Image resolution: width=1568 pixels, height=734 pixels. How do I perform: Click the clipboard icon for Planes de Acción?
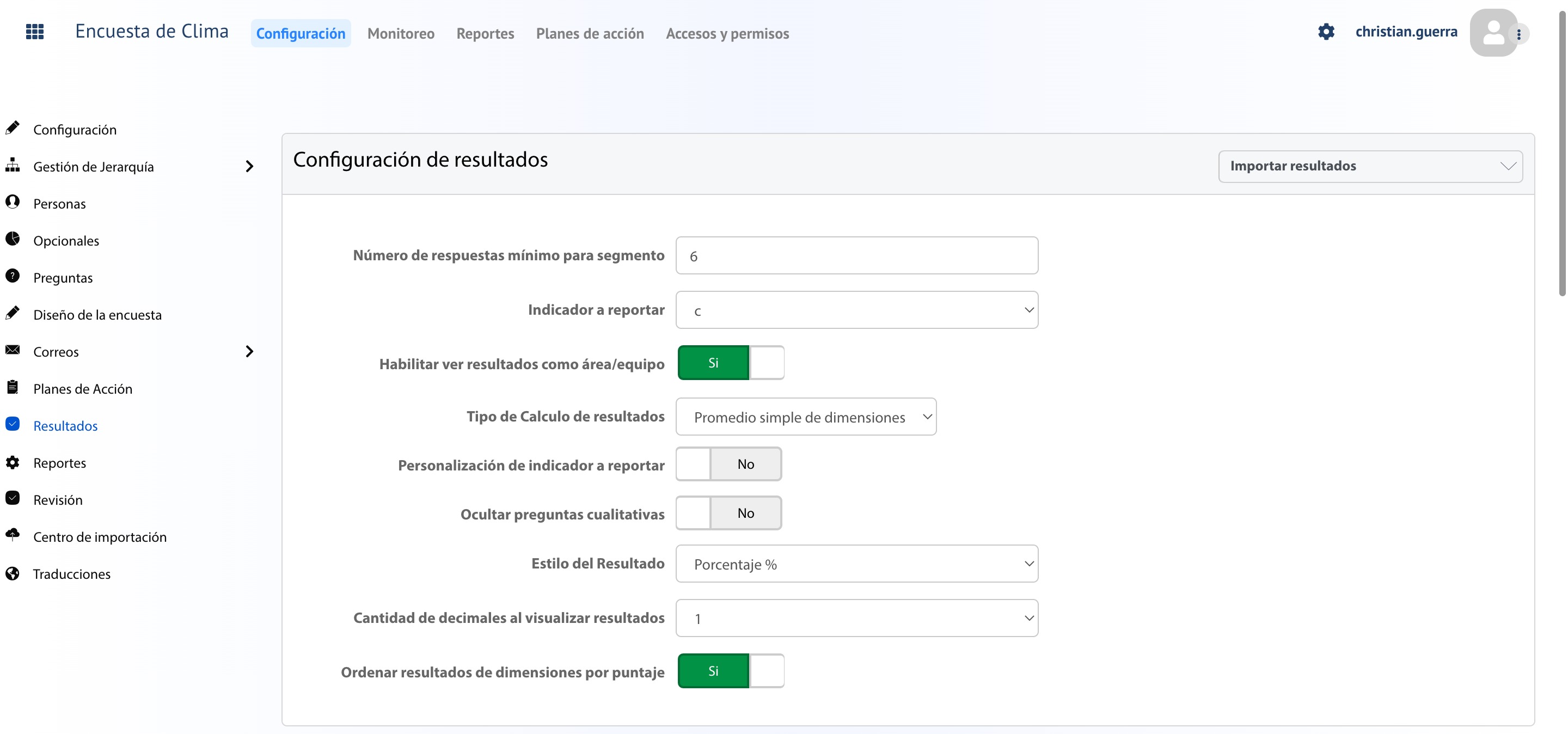[x=12, y=387]
